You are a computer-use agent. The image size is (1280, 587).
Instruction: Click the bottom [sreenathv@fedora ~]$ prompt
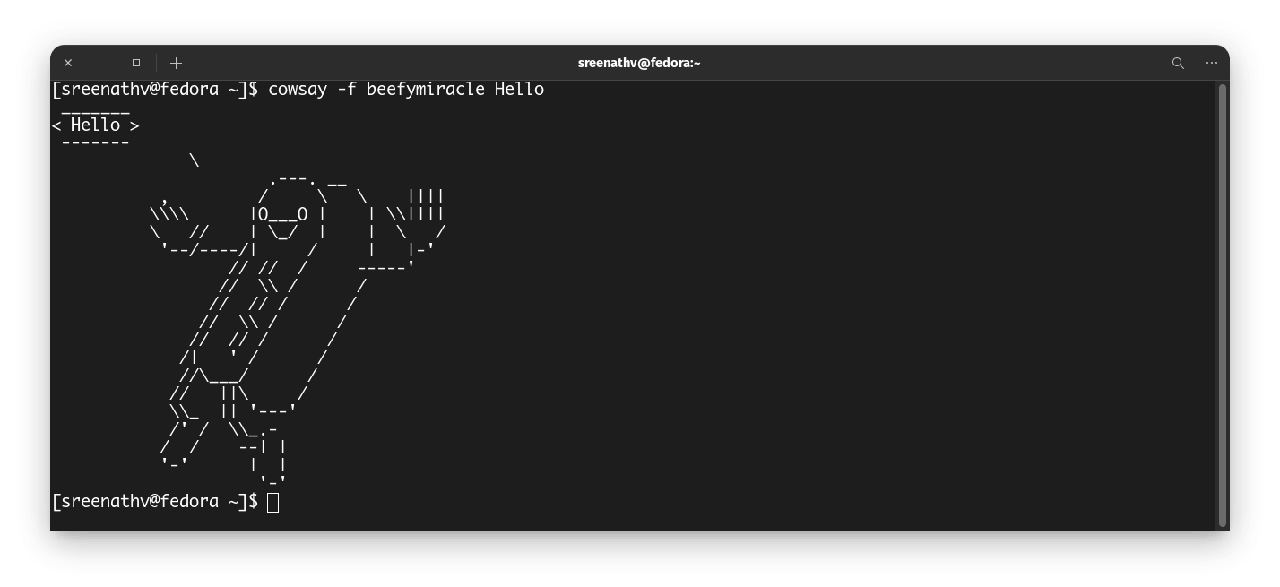(x=155, y=501)
